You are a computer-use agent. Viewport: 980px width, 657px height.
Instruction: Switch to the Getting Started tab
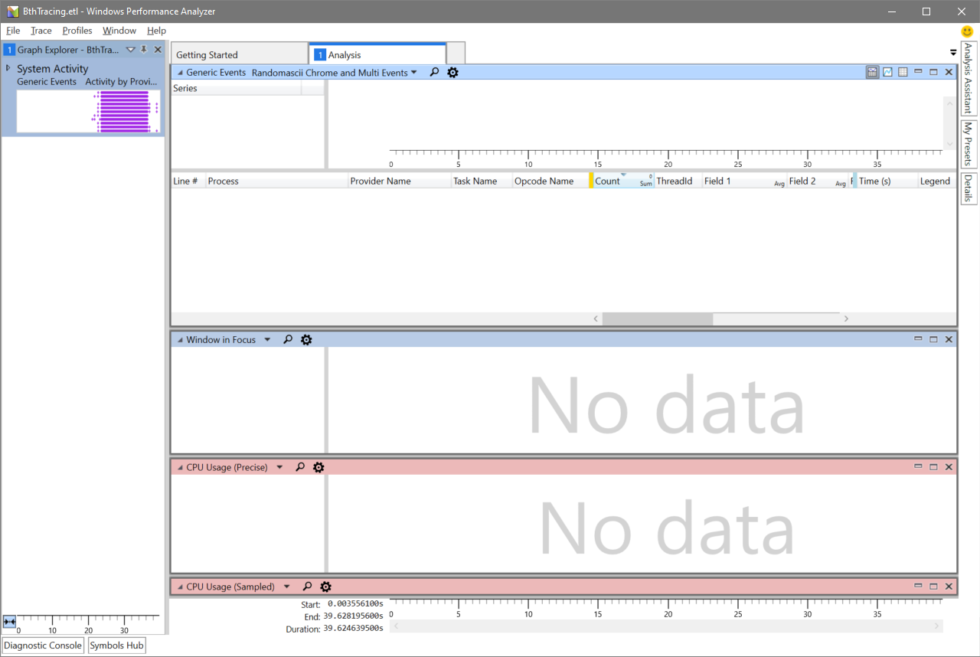(x=238, y=53)
